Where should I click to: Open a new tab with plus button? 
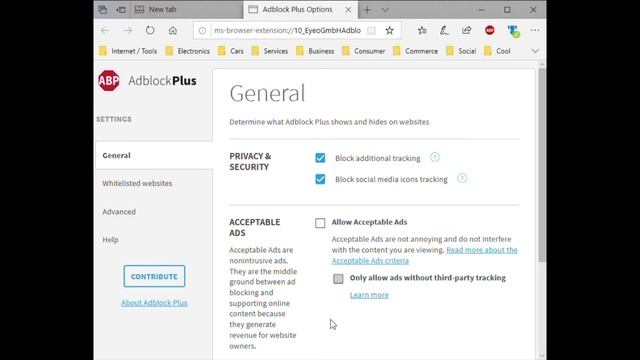[x=367, y=10]
